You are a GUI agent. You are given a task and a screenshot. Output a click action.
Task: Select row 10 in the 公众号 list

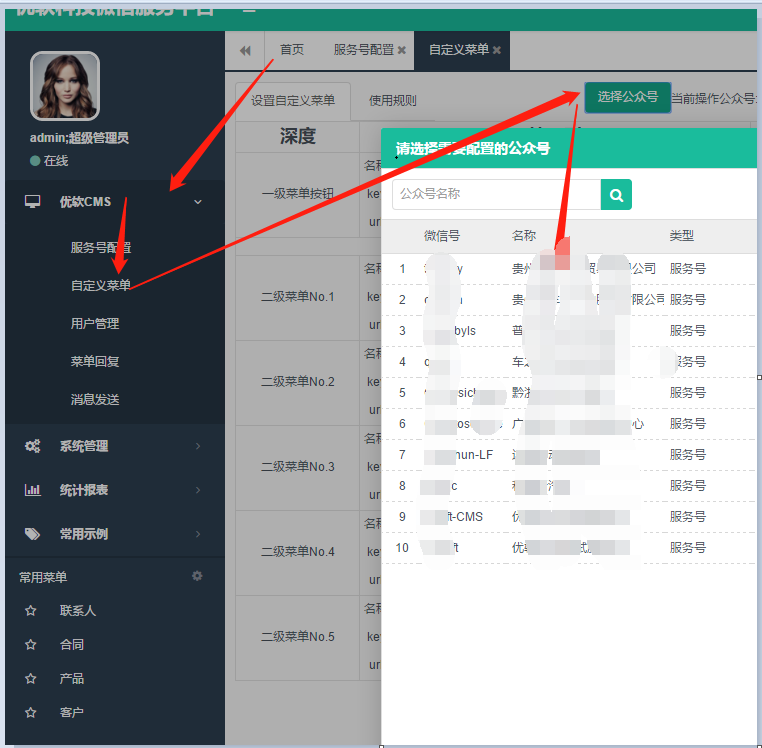tap(570, 548)
